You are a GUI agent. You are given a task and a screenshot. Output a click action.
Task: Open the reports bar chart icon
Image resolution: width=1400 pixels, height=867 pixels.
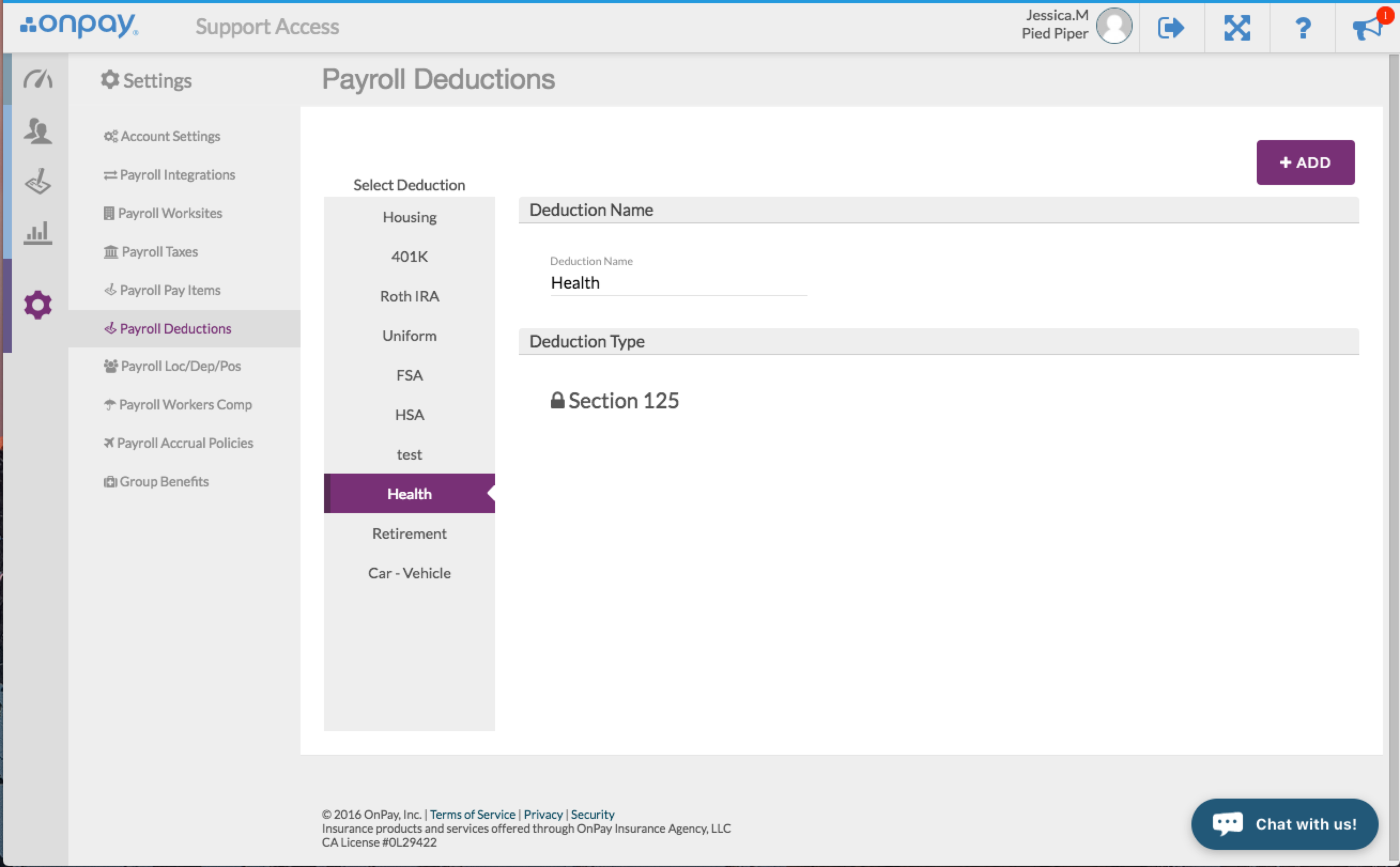pos(38,233)
